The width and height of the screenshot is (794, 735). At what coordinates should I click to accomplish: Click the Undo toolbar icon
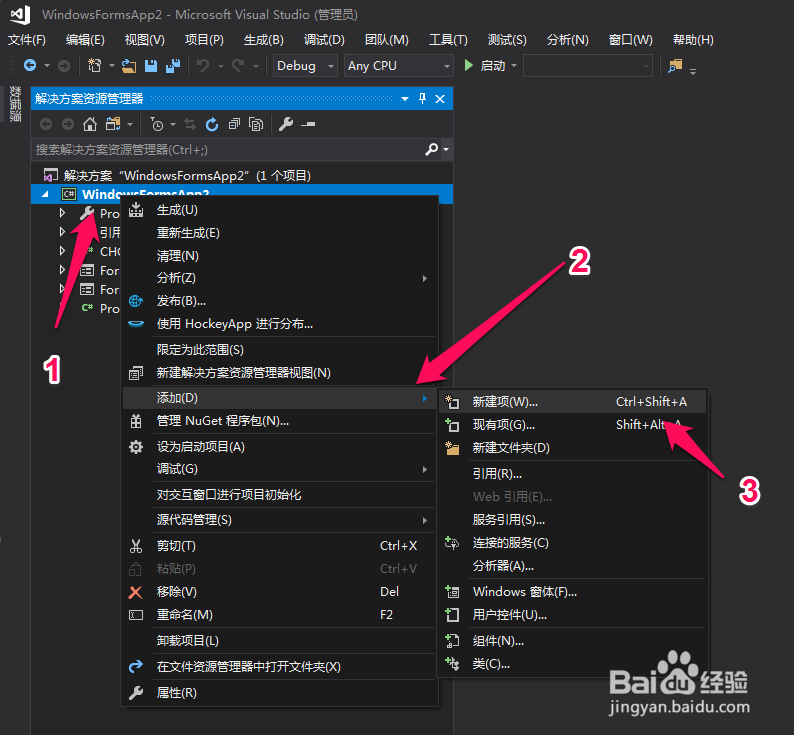203,65
